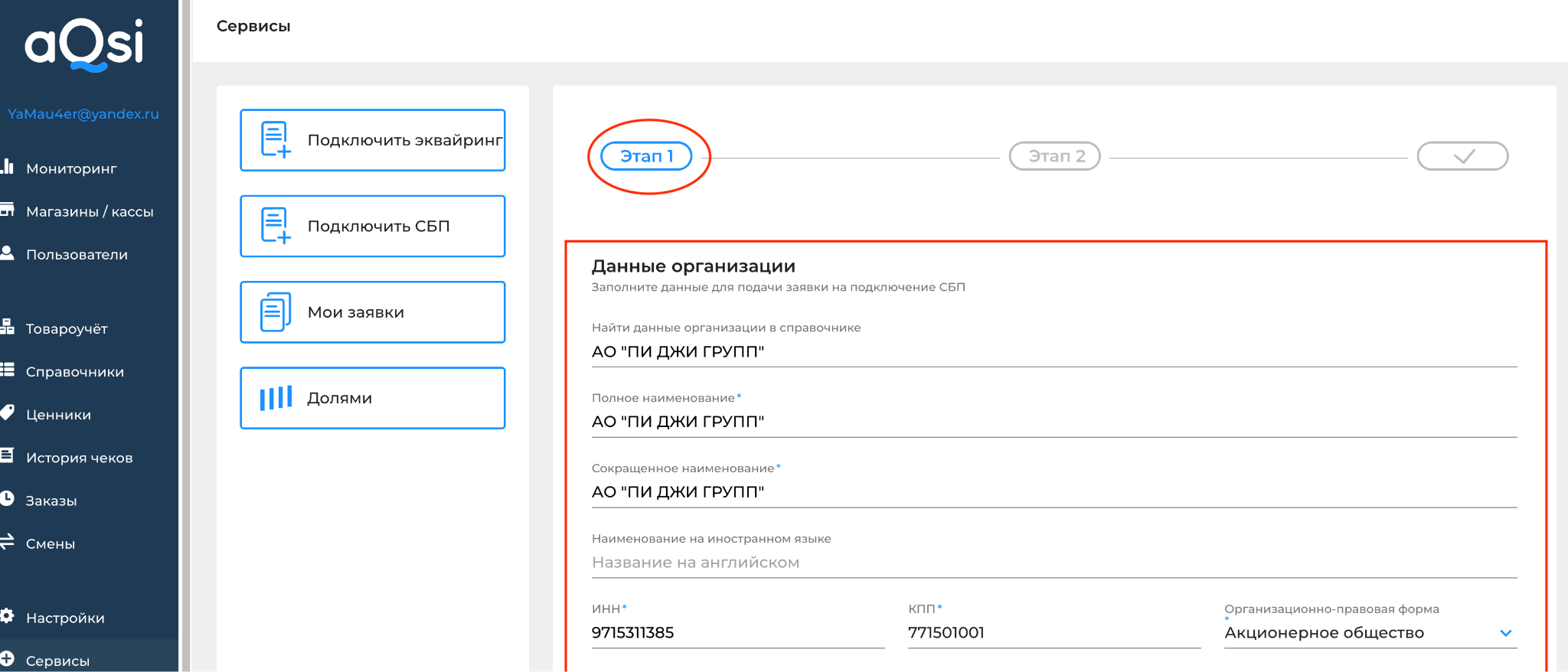Go to Магазины / кассы section

tap(89, 211)
